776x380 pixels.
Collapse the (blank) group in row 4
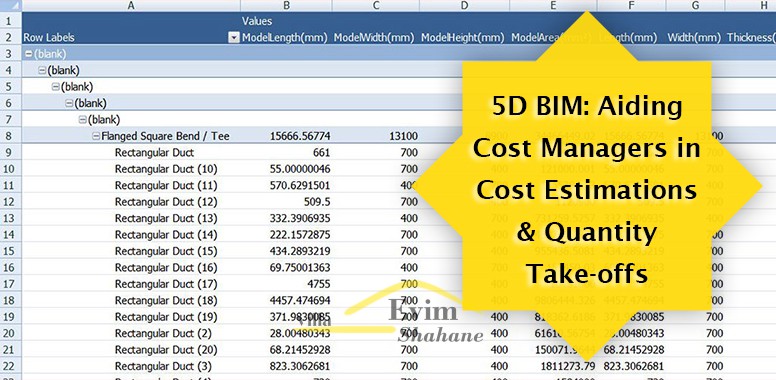(x=42, y=71)
